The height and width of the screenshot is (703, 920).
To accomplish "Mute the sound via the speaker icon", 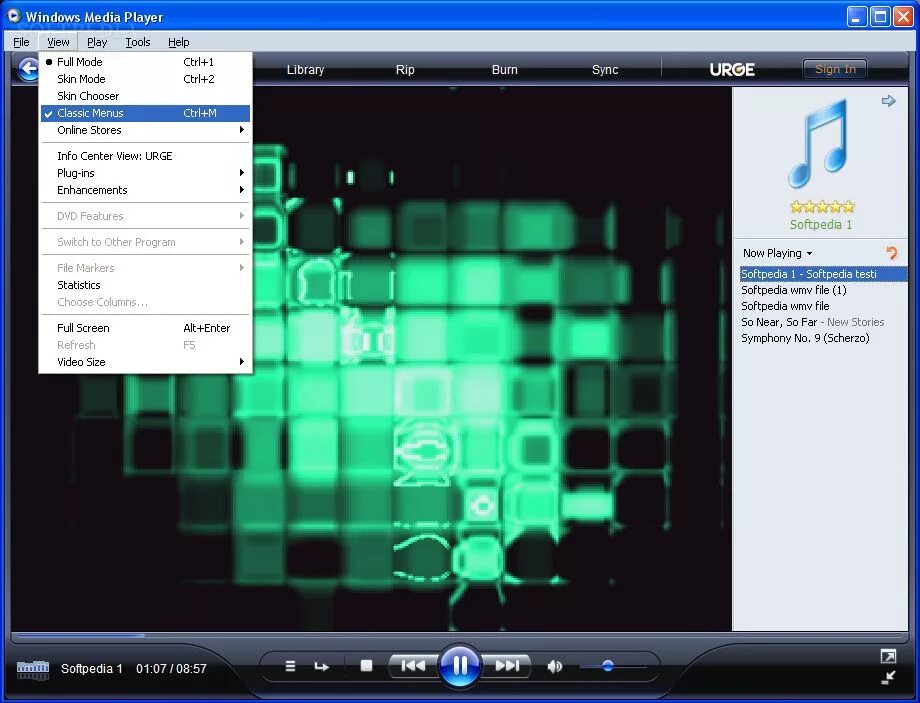I will click(x=554, y=666).
